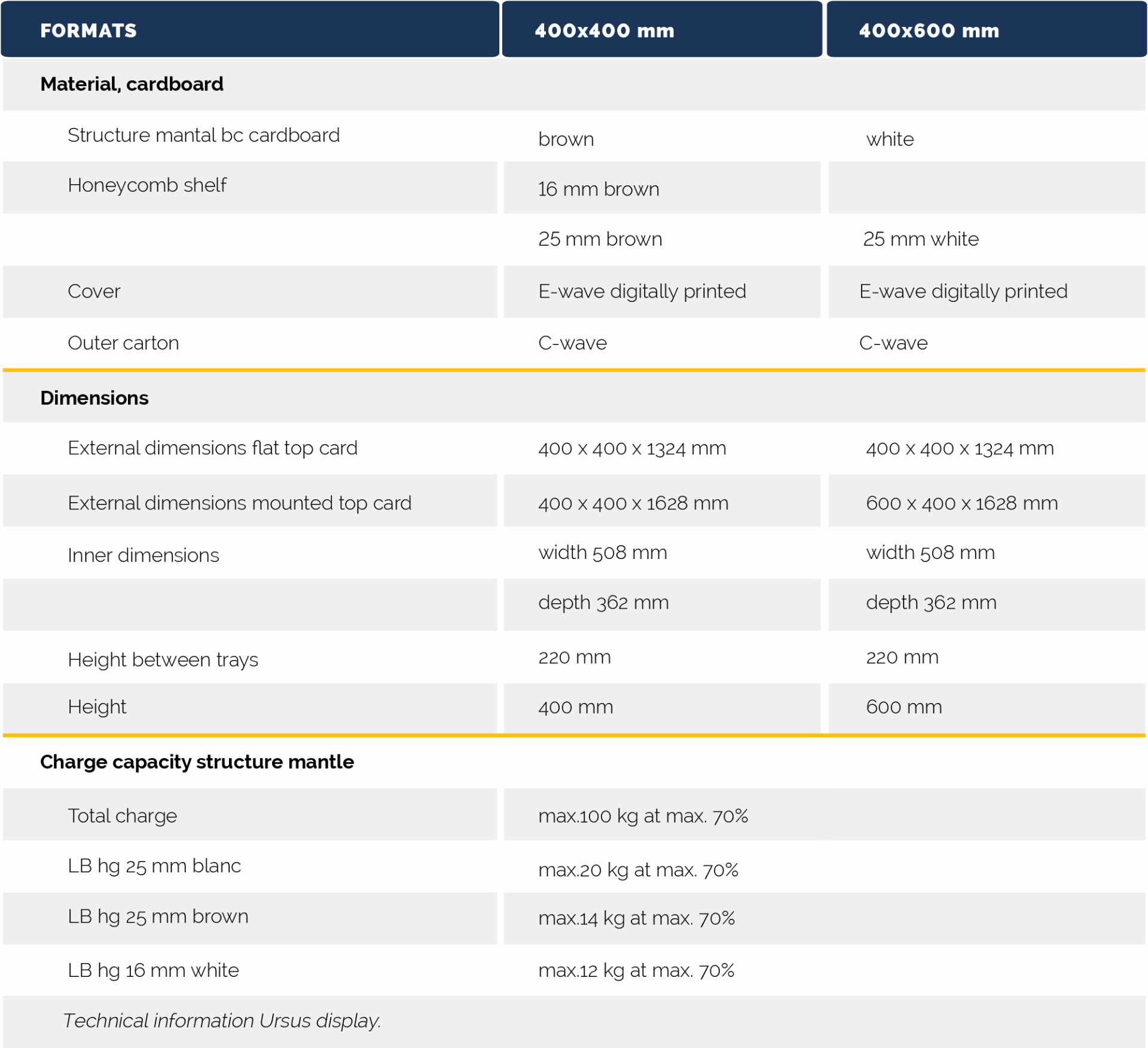Click the "600 mm" height cell

tap(903, 707)
